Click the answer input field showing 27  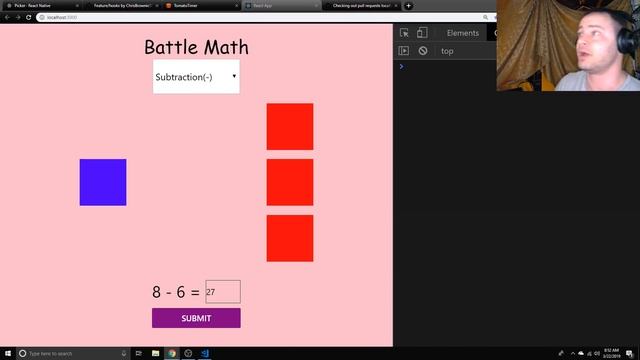coord(223,291)
